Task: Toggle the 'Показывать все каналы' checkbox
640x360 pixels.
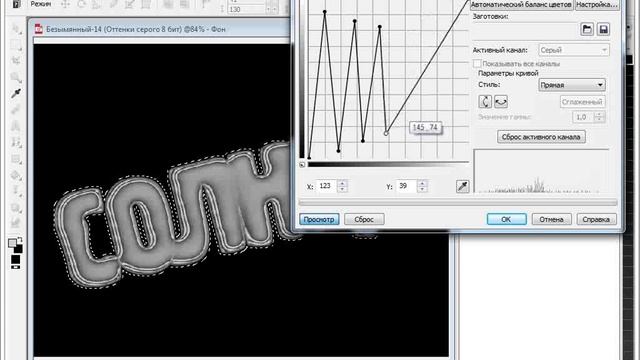Action: [477, 64]
